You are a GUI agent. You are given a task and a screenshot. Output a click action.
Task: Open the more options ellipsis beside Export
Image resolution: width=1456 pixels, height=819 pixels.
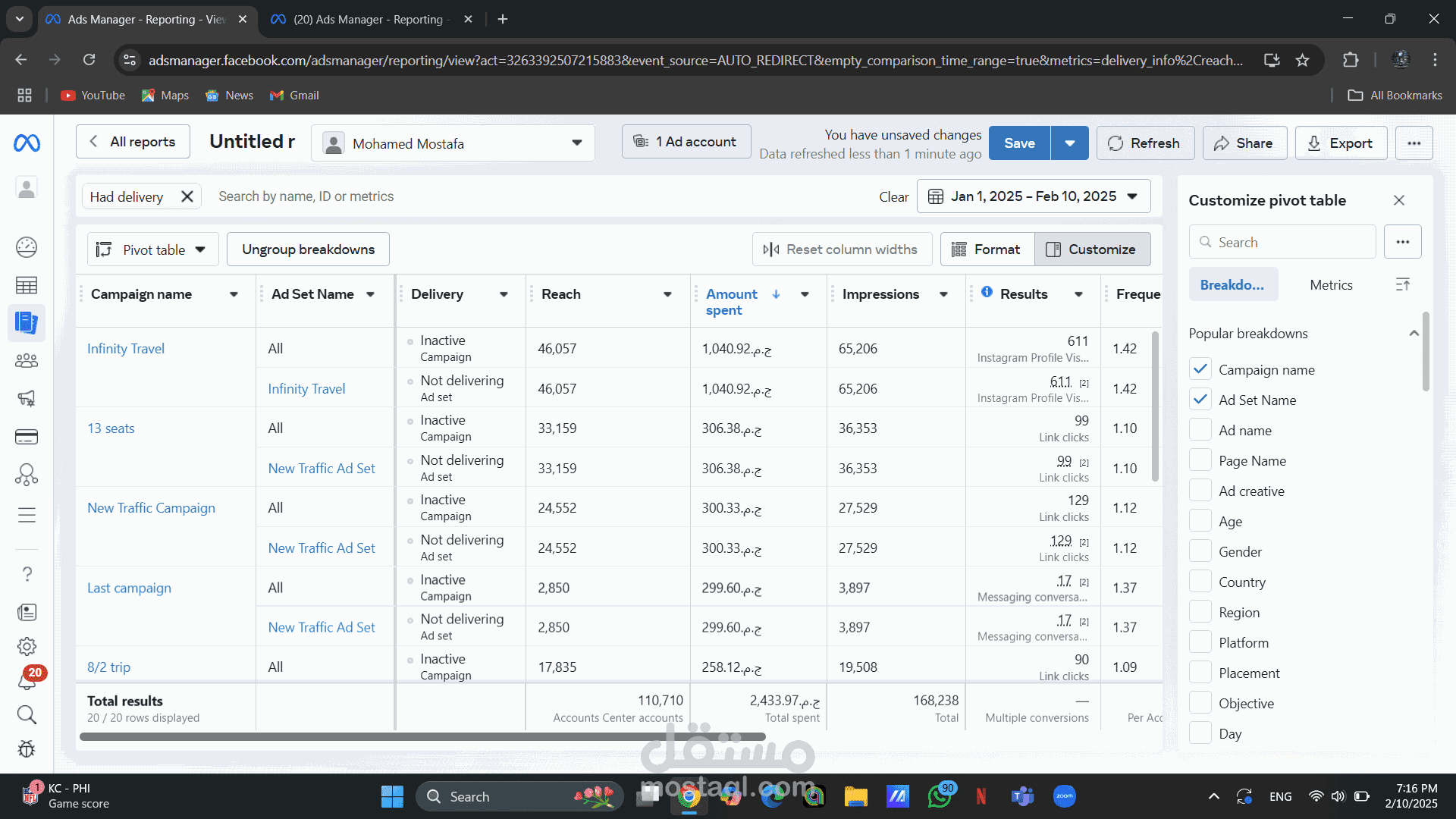click(x=1414, y=143)
